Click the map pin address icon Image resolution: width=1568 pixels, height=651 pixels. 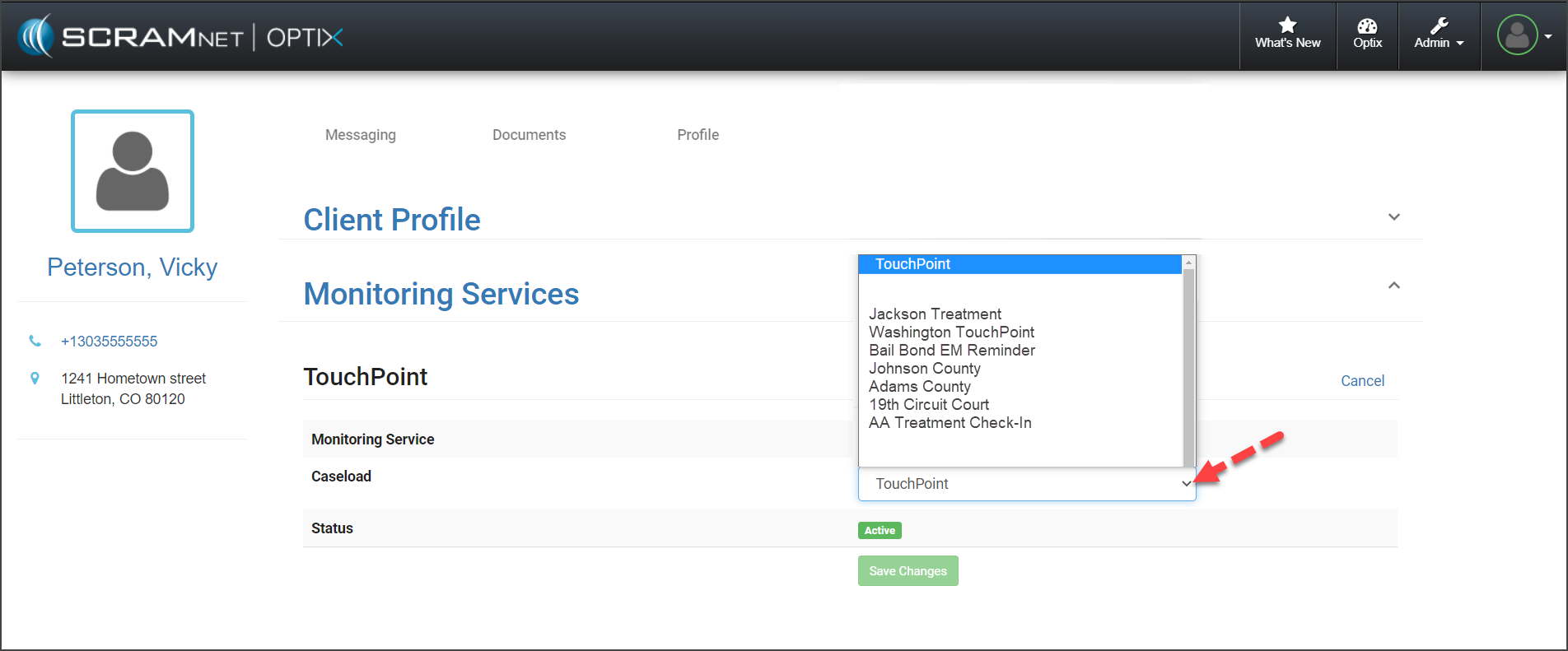(x=35, y=379)
